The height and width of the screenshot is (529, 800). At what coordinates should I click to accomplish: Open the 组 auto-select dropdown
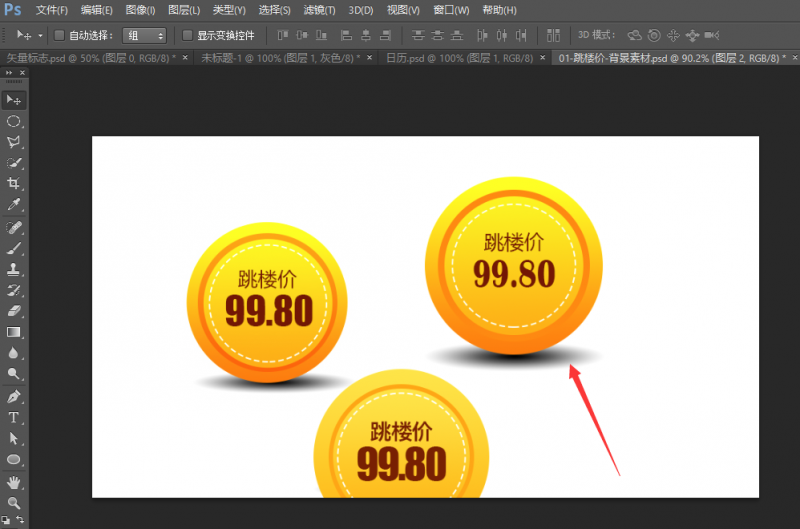tap(145, 35)
